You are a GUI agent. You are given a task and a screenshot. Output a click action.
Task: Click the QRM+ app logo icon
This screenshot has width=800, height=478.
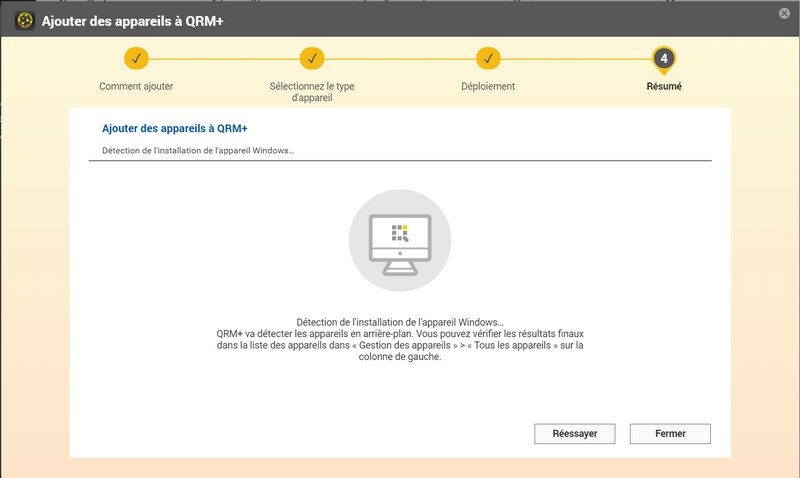[24, 21]
